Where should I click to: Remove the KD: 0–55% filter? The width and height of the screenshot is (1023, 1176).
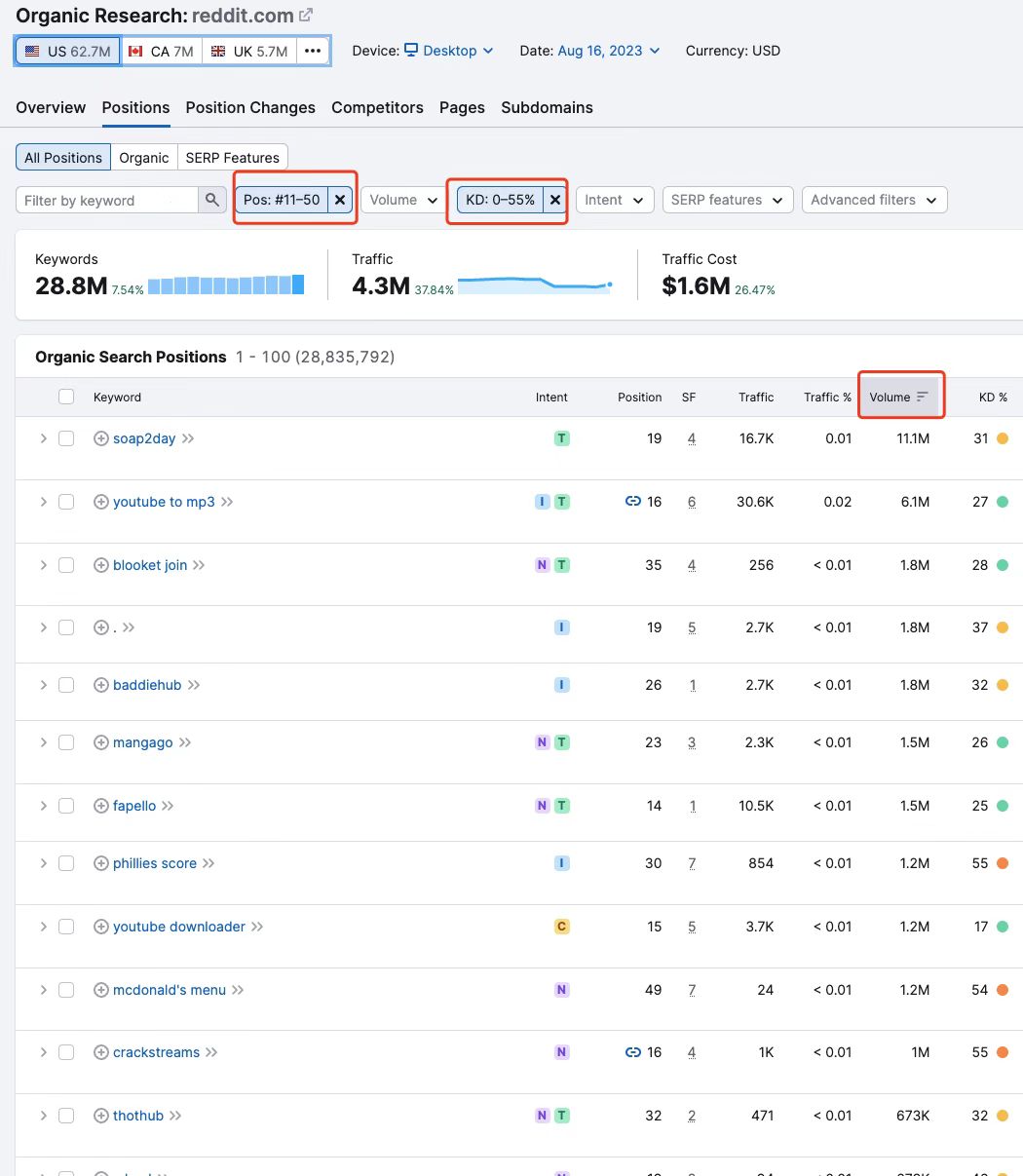point(554,200)
